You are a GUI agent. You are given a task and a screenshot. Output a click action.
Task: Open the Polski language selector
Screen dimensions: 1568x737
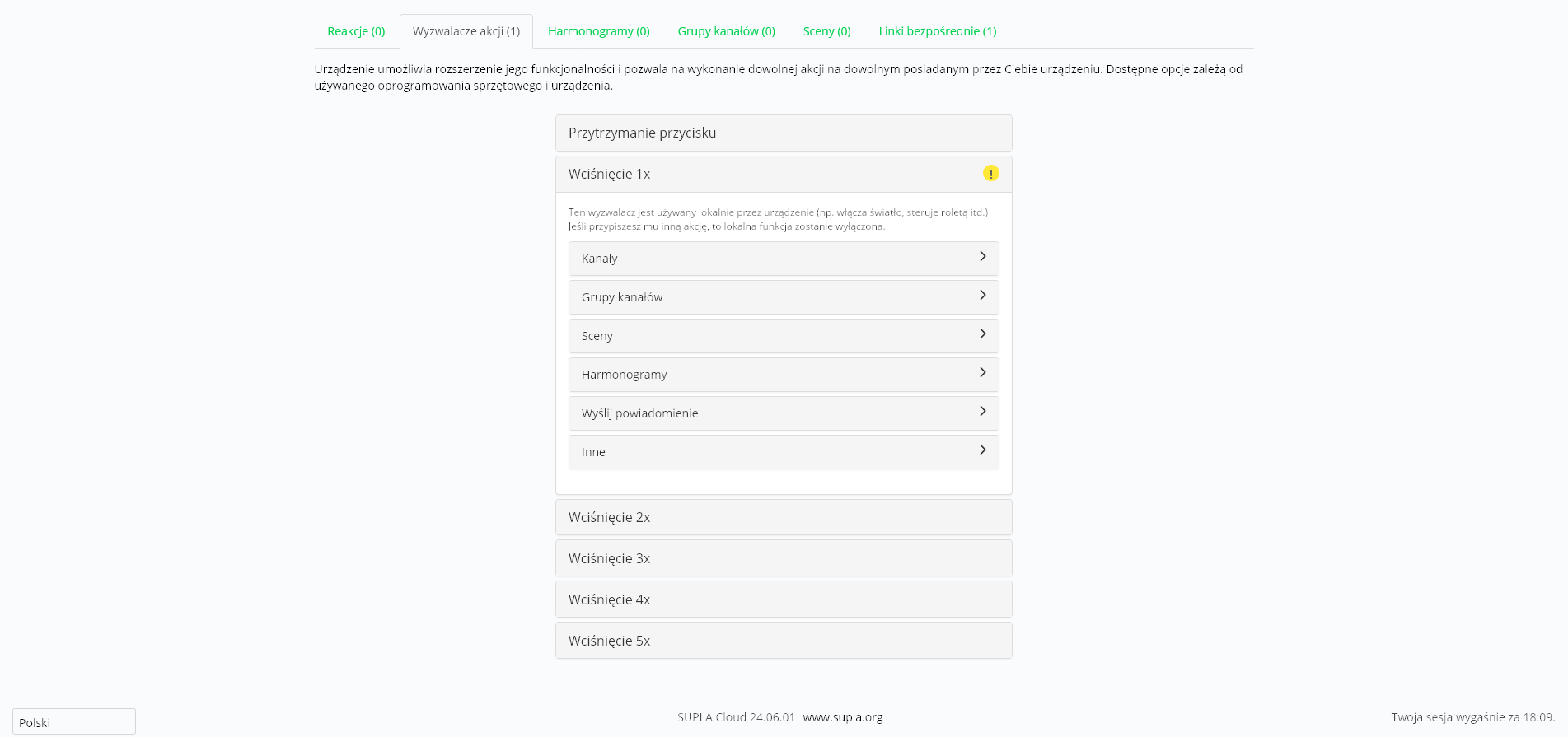74,722
